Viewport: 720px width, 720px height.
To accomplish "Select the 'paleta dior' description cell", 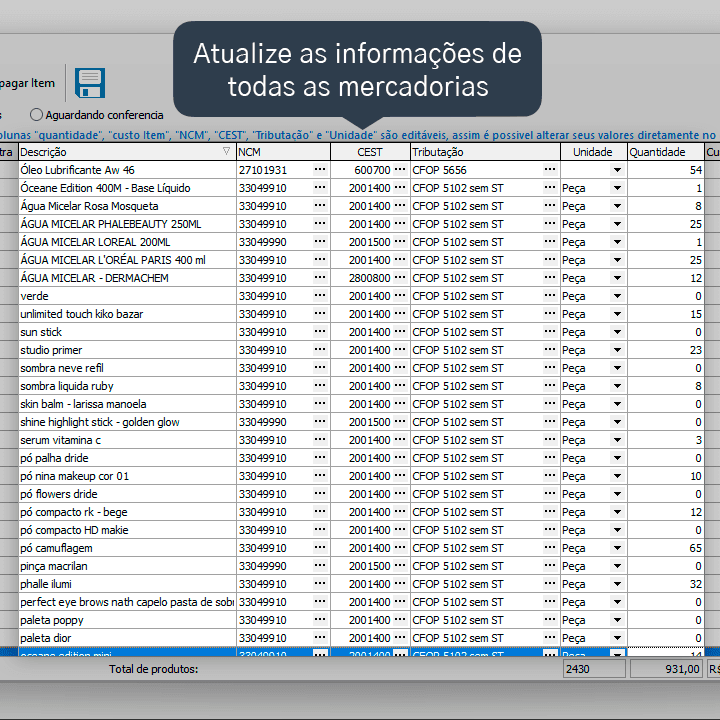I will point(127,638).
